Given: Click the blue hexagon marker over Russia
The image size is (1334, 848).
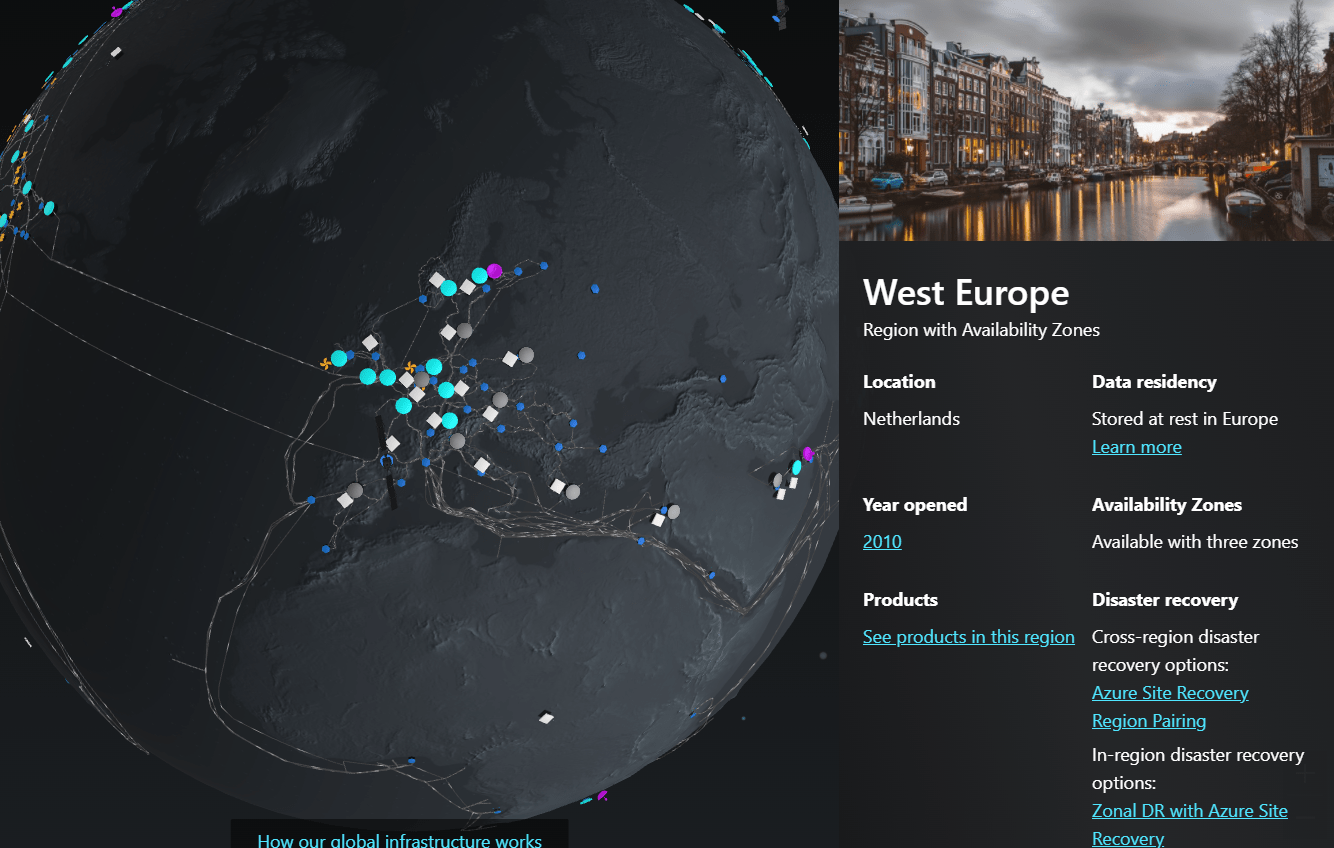Looking at the screenshot, I should pyautogui.click(x=595, y=288).
